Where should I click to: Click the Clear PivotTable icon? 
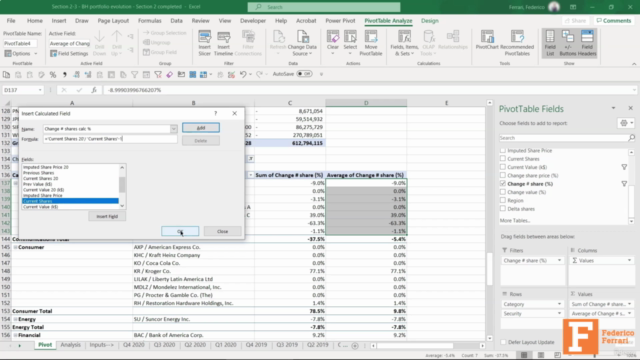click(x=333, y=42)
